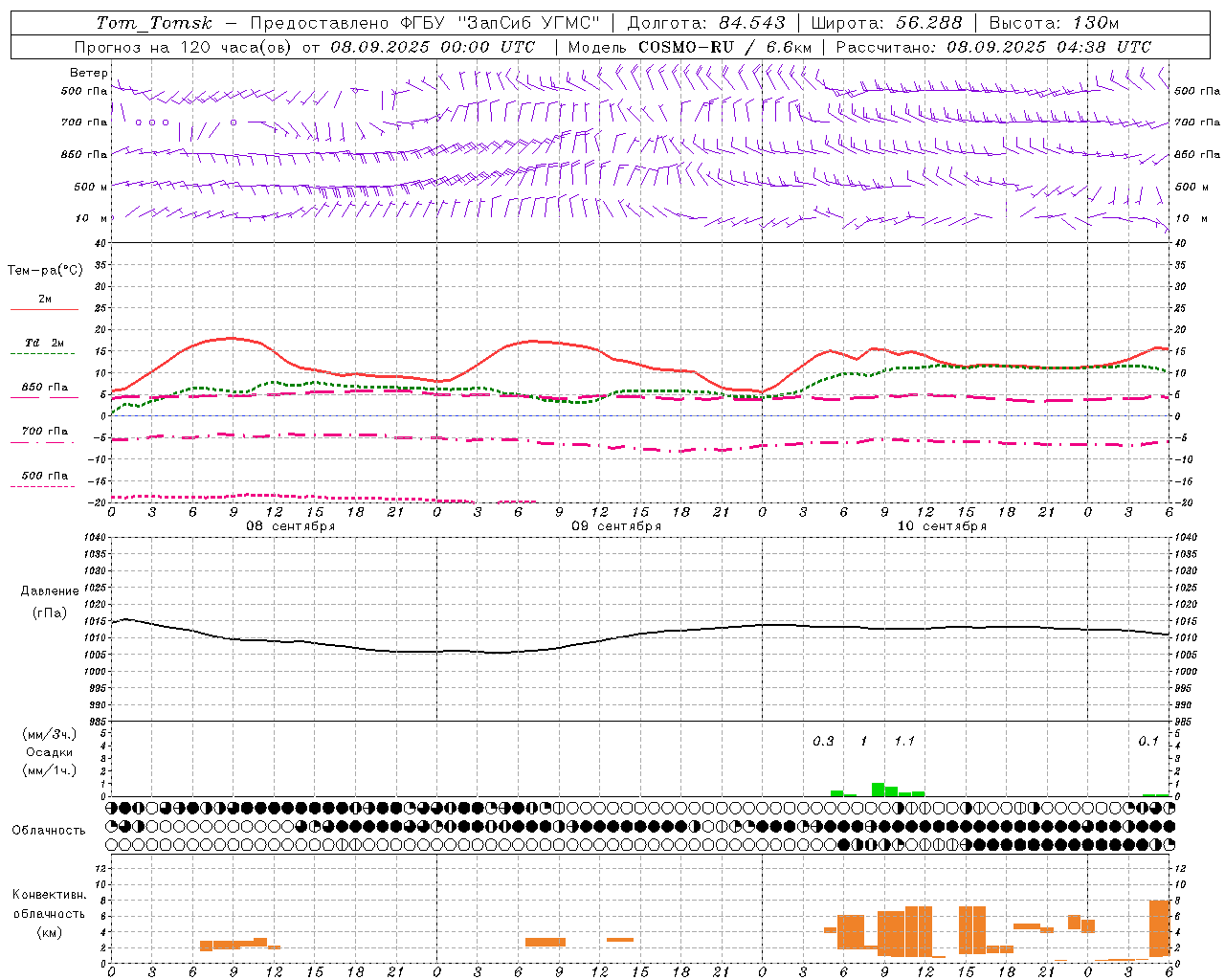Click the longitude value Долгота: 84.543
The height and width of the screenshot is (980, 1225).
click(706, 23)
